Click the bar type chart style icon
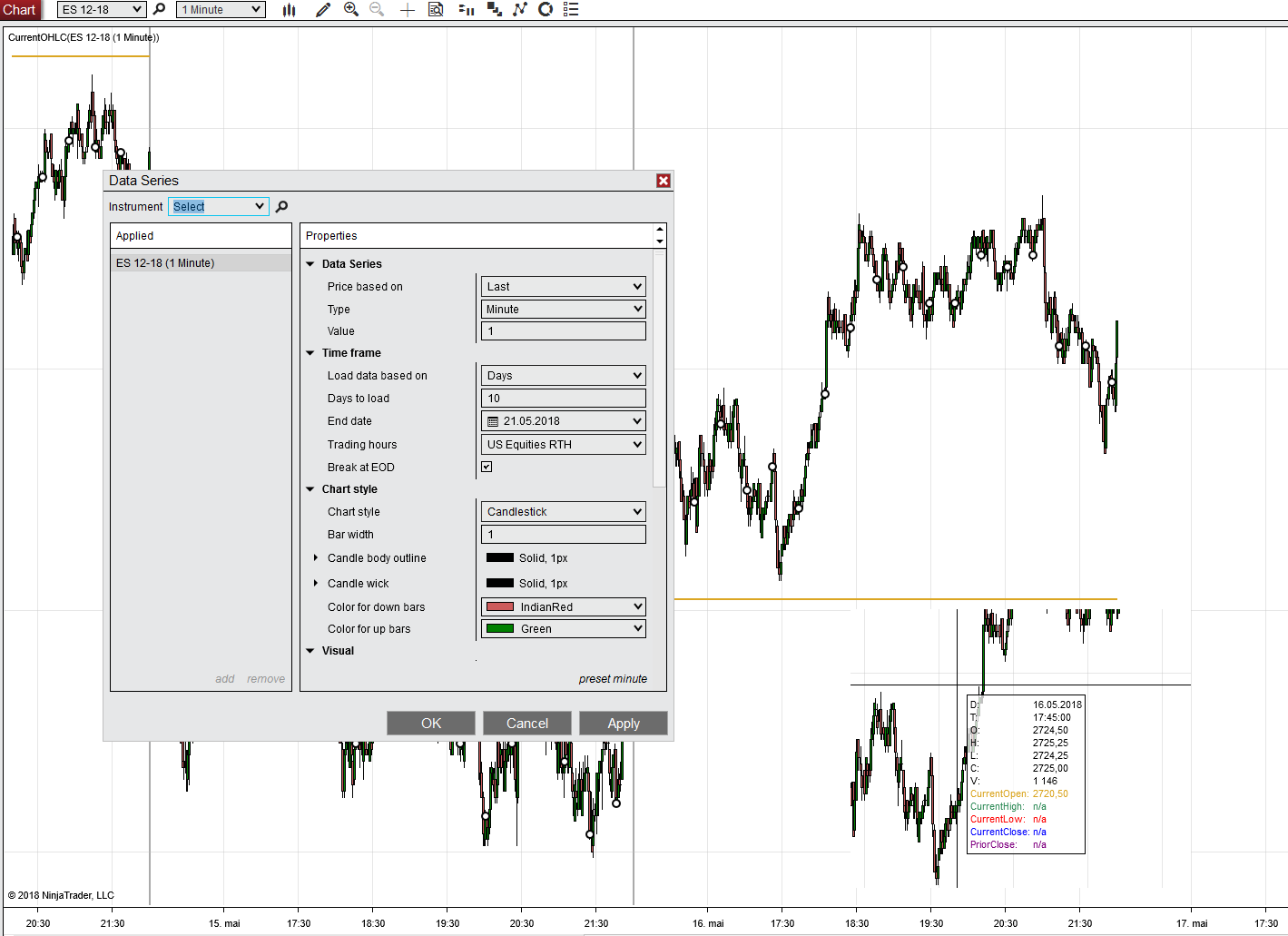Image resolution: width=1288 pixels, height=936 pixels. click(x=289, y=10)
